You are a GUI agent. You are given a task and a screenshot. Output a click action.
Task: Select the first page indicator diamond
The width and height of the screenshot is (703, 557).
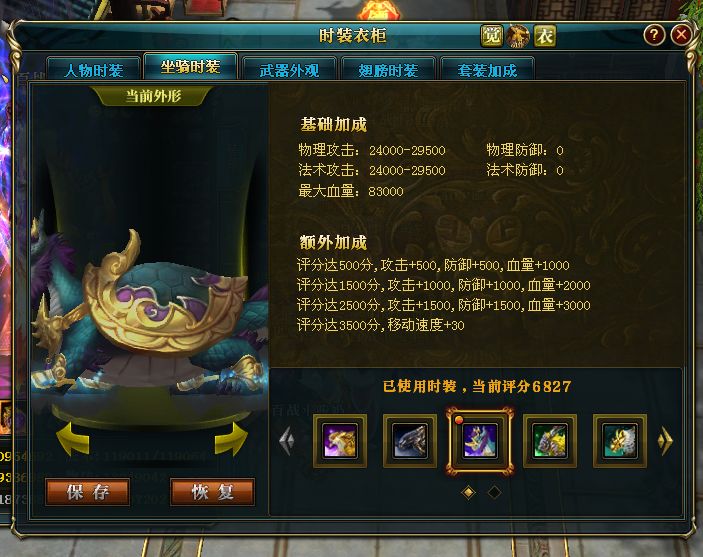(x=469, y=492)
